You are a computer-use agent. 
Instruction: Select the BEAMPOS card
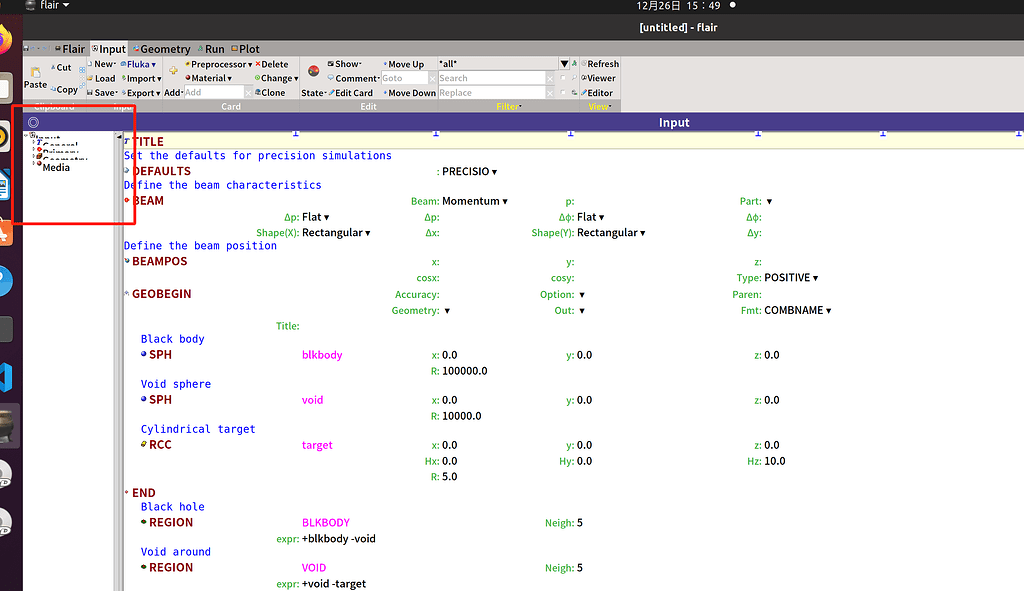(159, 261)
